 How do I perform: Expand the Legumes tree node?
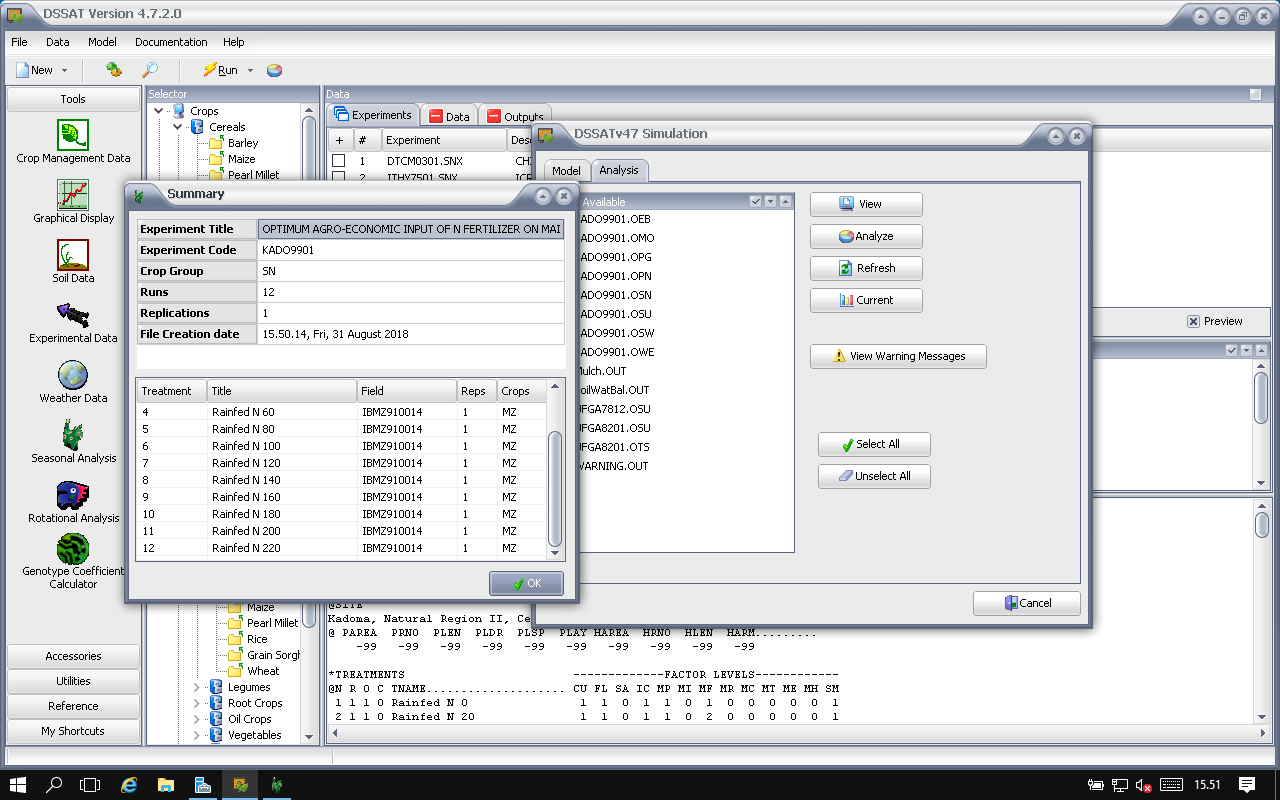(x=197, y=687)
